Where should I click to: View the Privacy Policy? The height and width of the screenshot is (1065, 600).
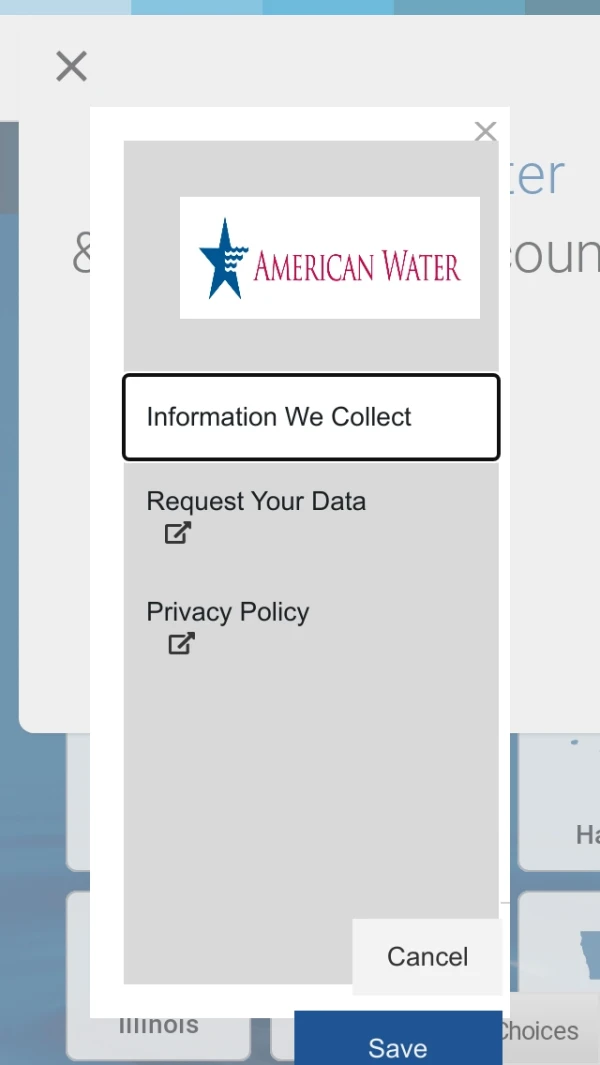[x=228, y=612]
